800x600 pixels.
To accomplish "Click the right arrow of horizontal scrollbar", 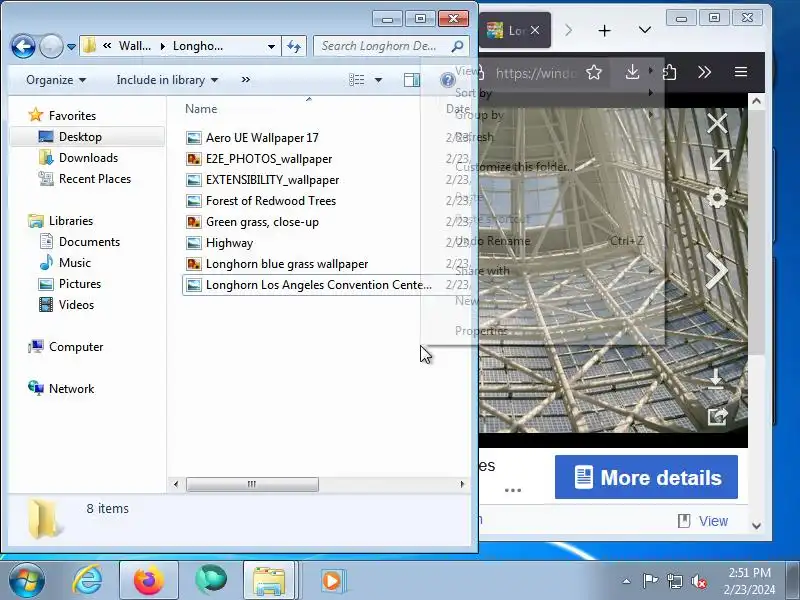I will [x=462, y=484].
